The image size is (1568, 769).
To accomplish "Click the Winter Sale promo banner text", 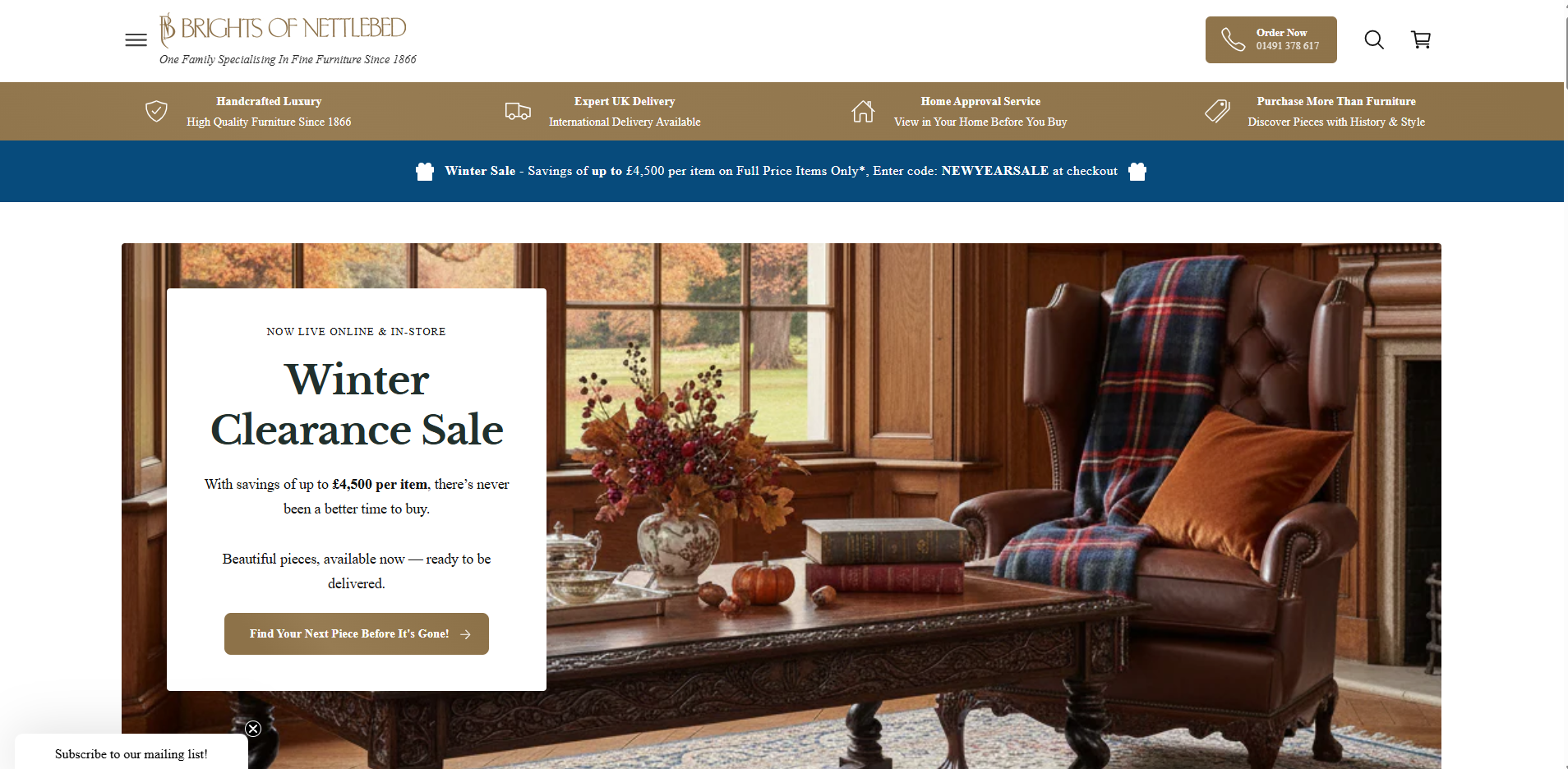I will (x=781, y=171).
